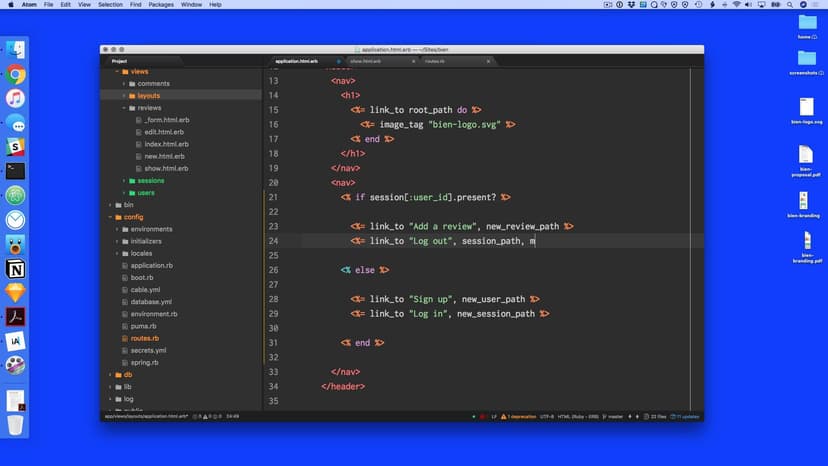
Task: Click the UTF-8 encoding selector
Action: 547,416
